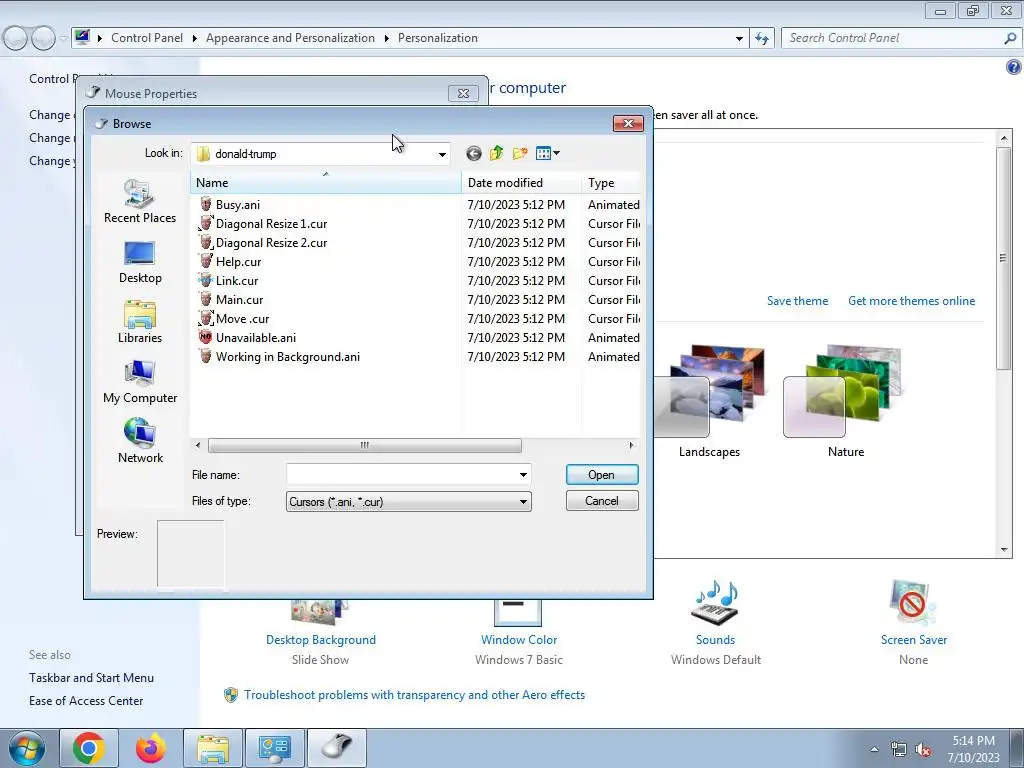The height and width of the screenshot is (768, 1024).
Task: Expand the File name dropdown arrow
Action: coord(523,475)
